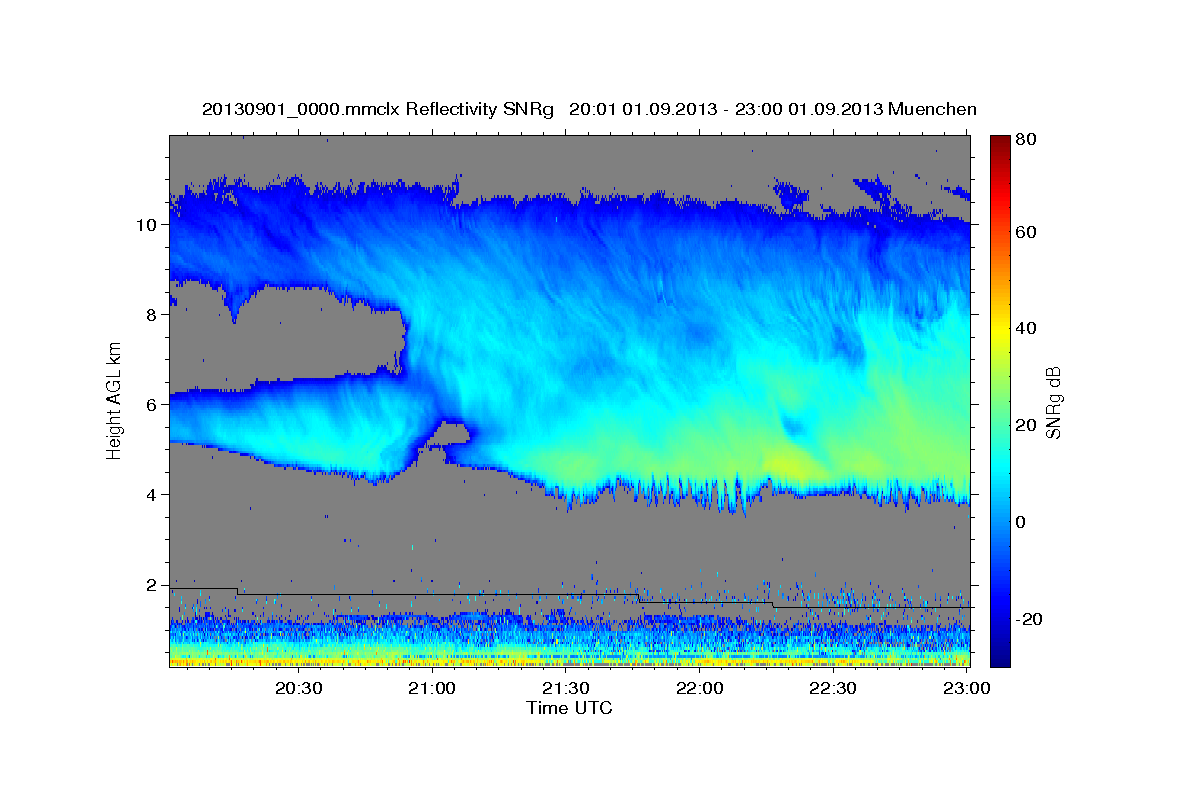Select the 21:00 time tick label

pyautogui.click(x=433, y=688)
